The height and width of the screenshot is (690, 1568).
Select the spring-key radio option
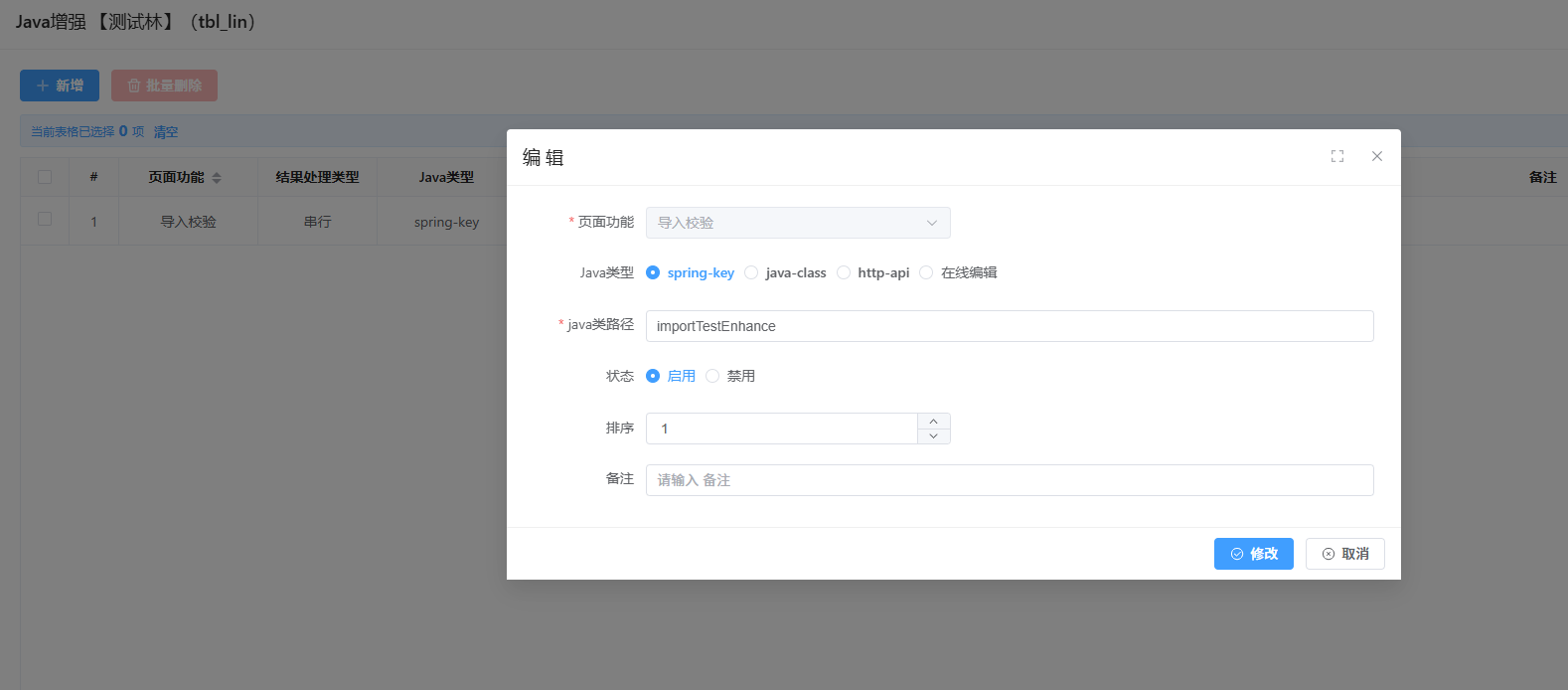click(x=653, y=272)
